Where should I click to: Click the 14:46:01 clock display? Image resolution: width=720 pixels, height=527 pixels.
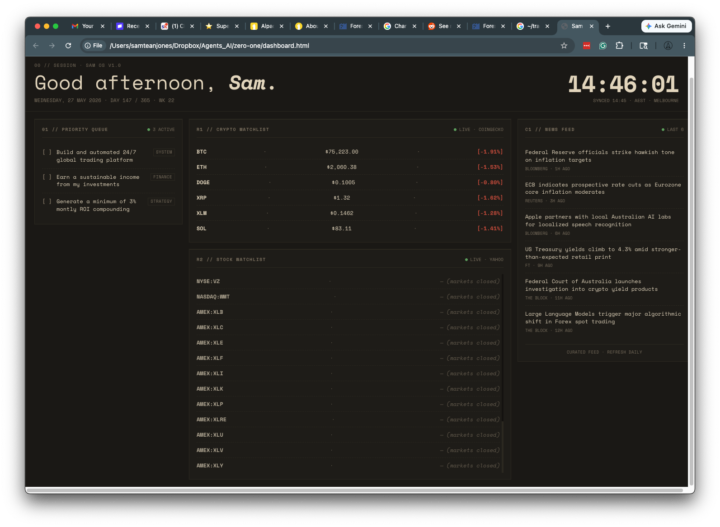[623, 84]
